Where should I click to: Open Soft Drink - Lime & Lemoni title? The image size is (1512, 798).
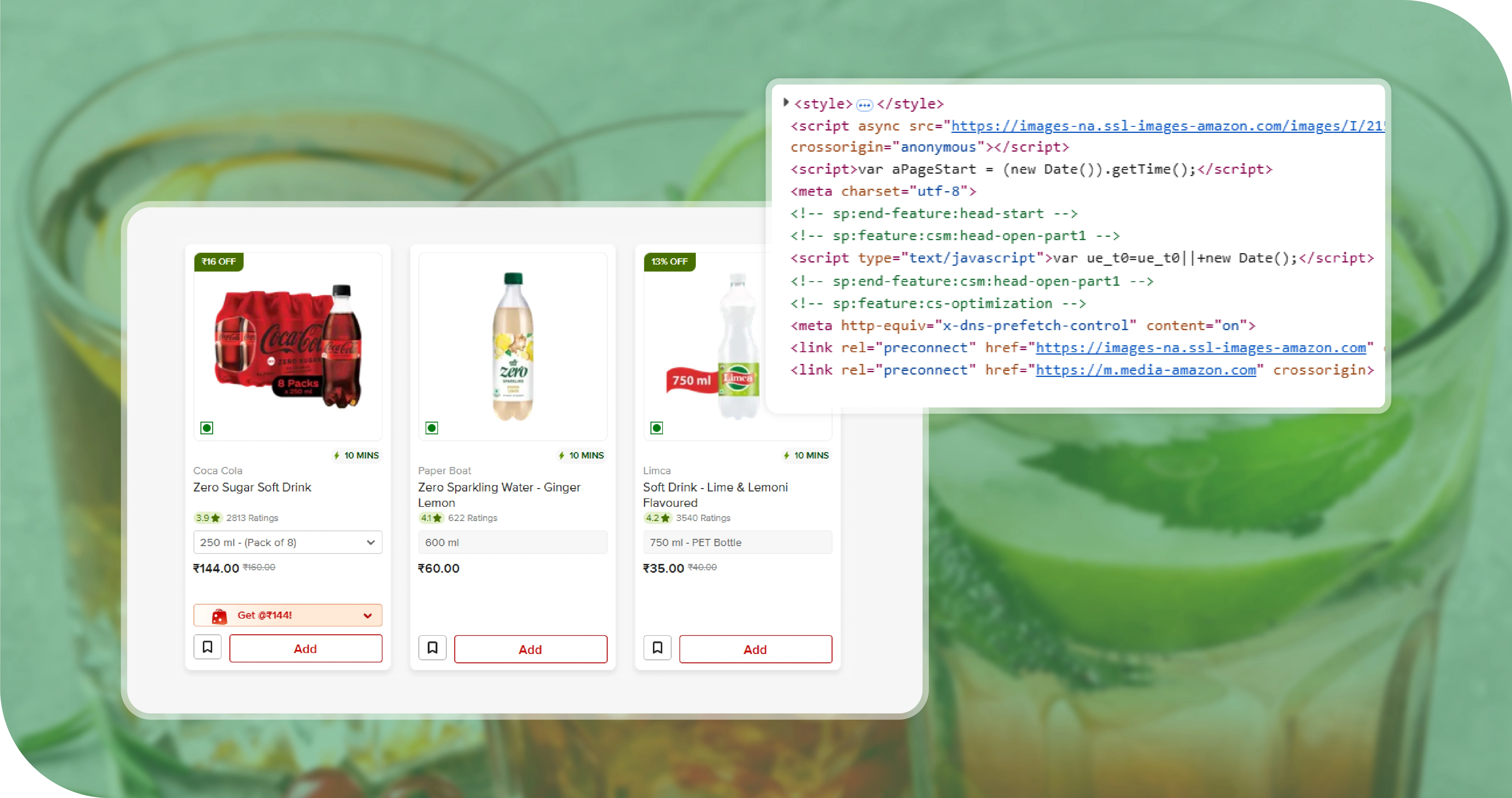(715, 495)
